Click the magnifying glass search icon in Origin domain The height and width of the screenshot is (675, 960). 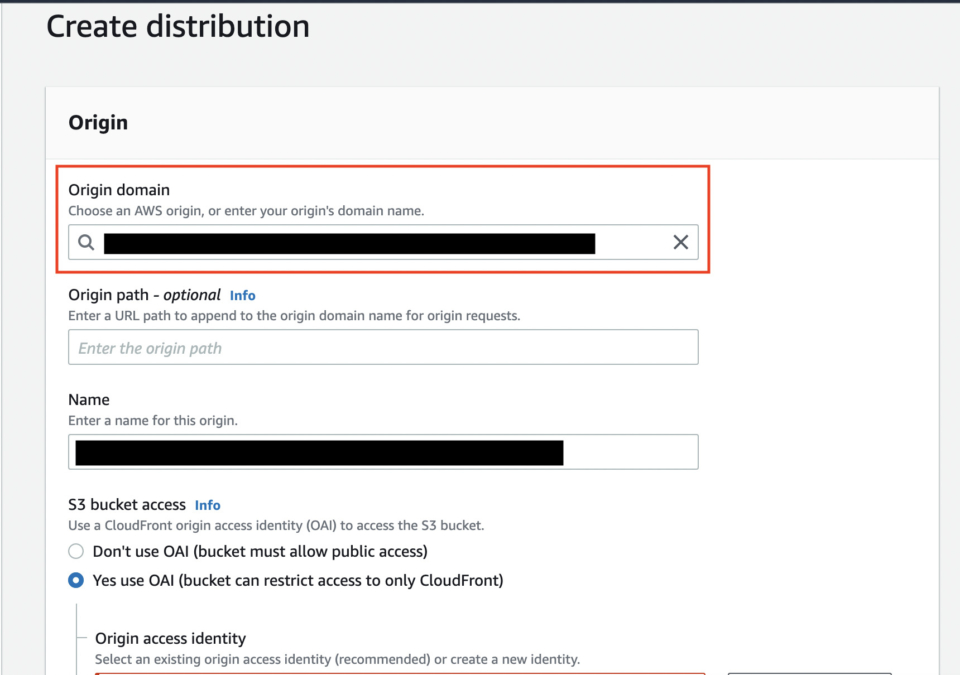point(86,242)
